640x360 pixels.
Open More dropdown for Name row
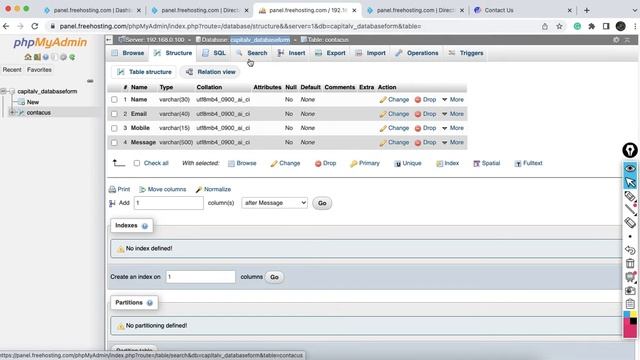(453, 100)
